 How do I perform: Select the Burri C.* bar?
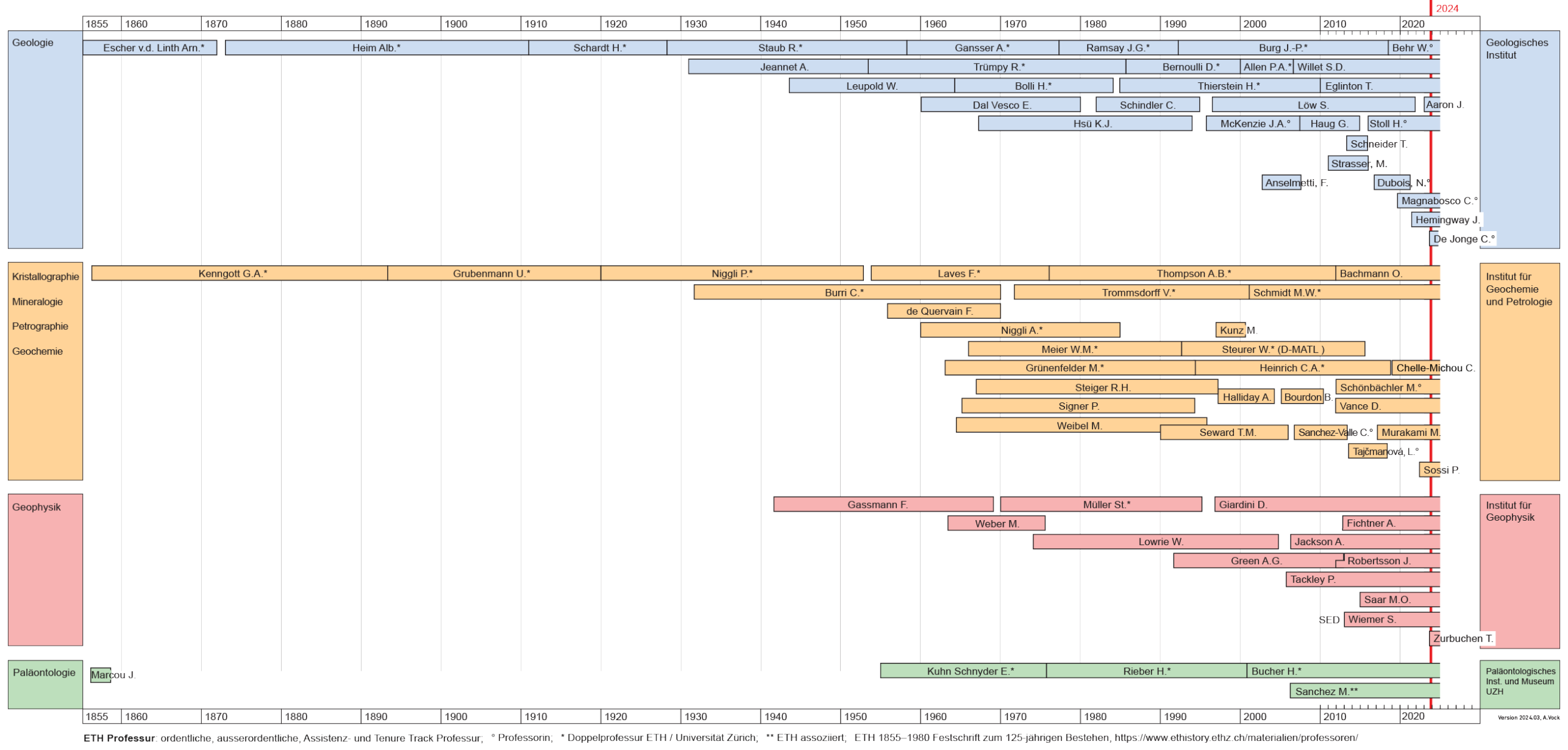(847, 292)
